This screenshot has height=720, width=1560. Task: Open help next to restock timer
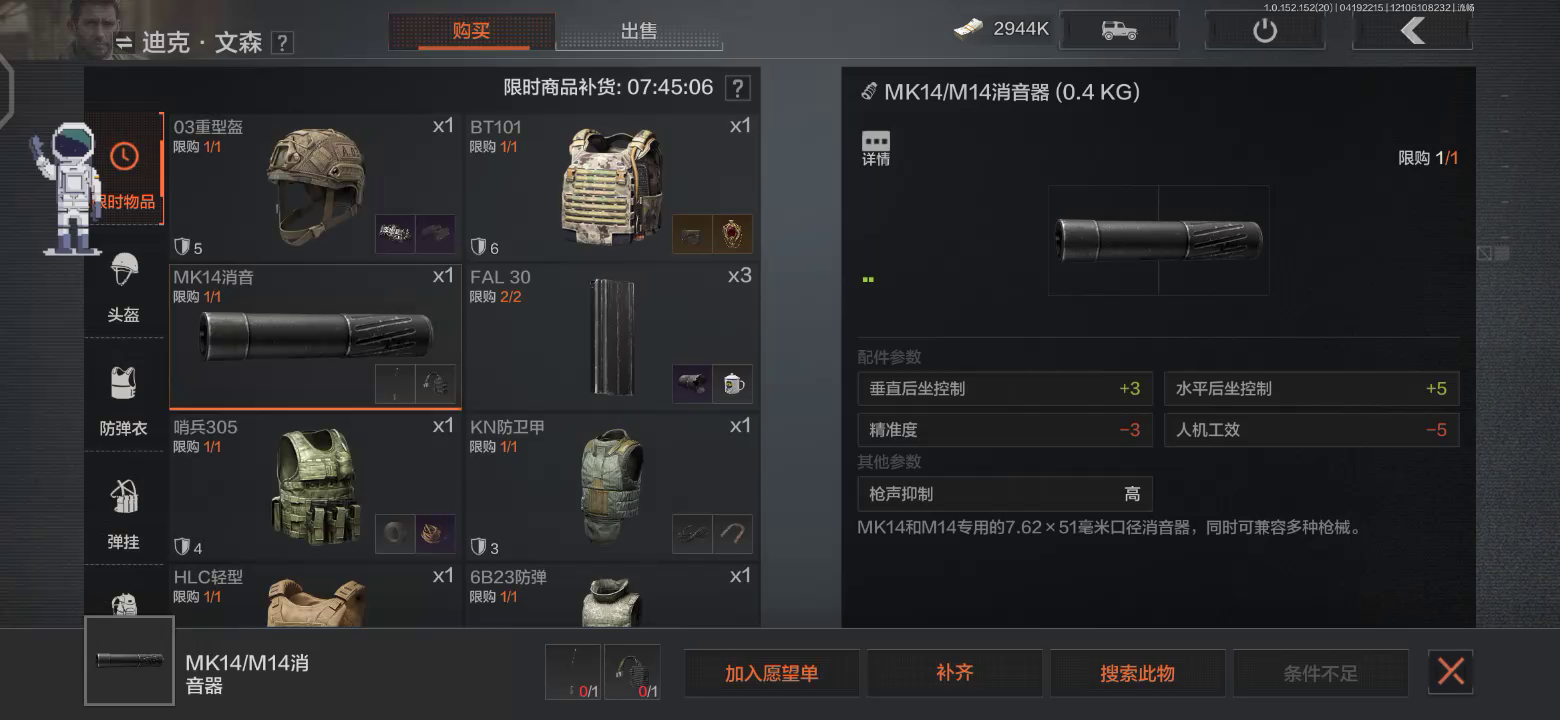[x=737, y=88]
